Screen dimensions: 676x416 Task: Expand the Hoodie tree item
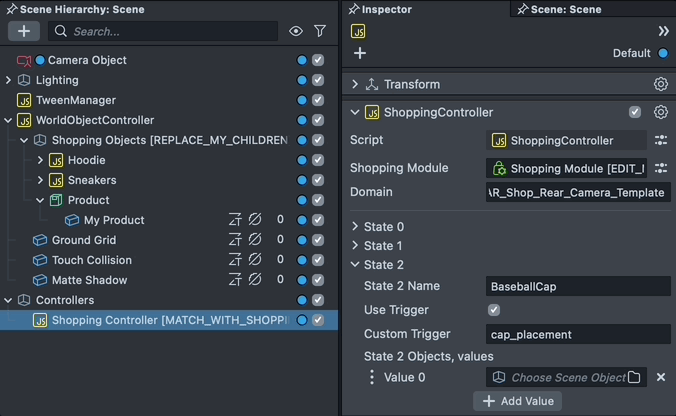pyautogui.click(x=40, y=160)
